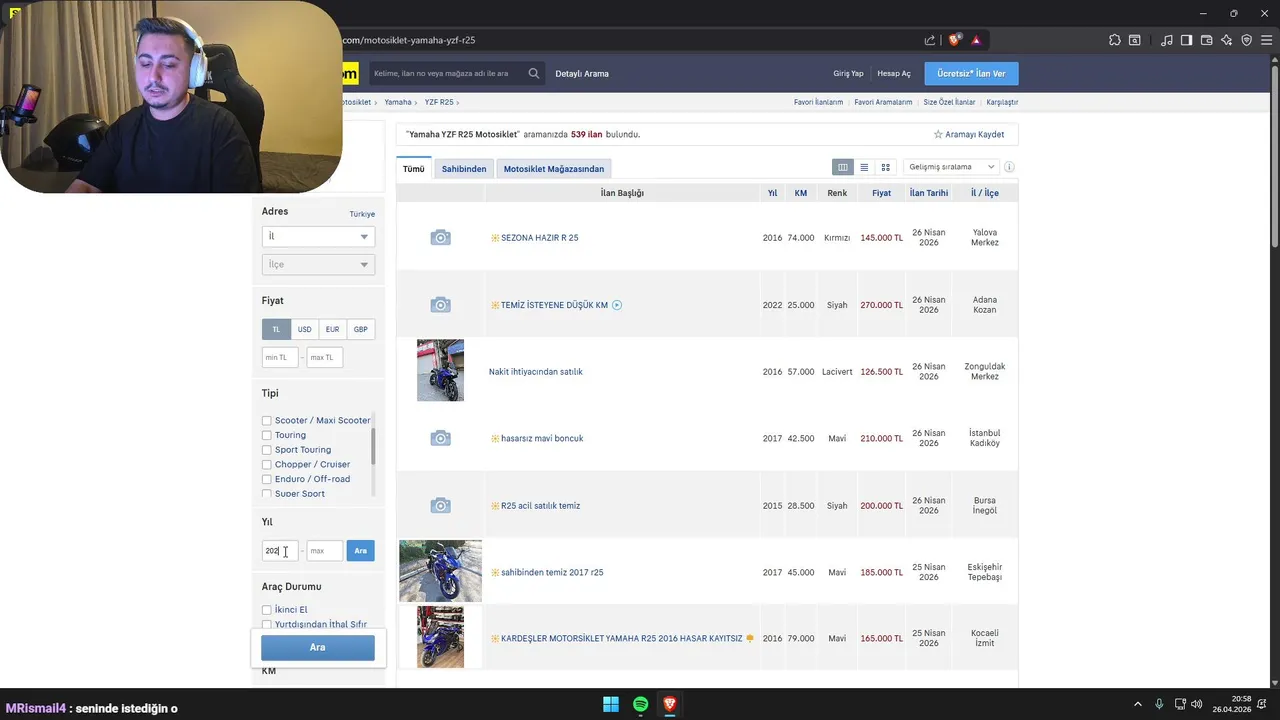Click the Hesap Aç link
Screen dimensions: 1280x720
(x=894, y=73)
